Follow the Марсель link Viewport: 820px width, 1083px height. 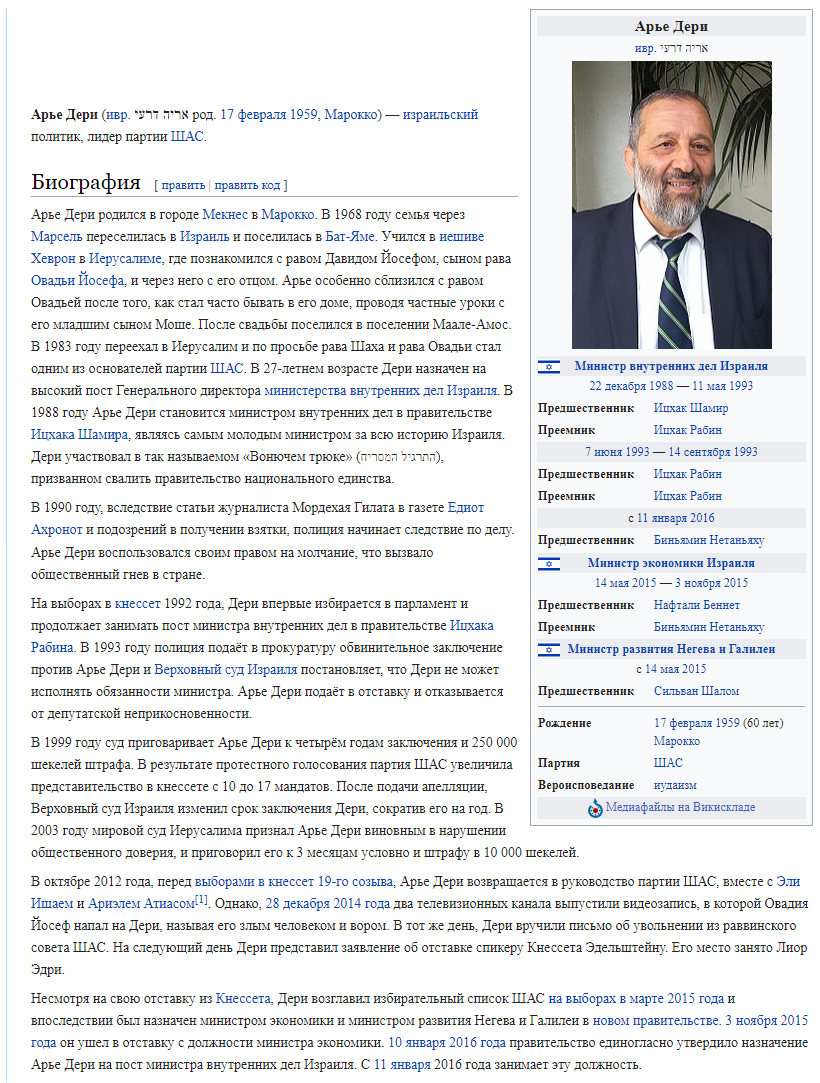(x=57, y=237)
